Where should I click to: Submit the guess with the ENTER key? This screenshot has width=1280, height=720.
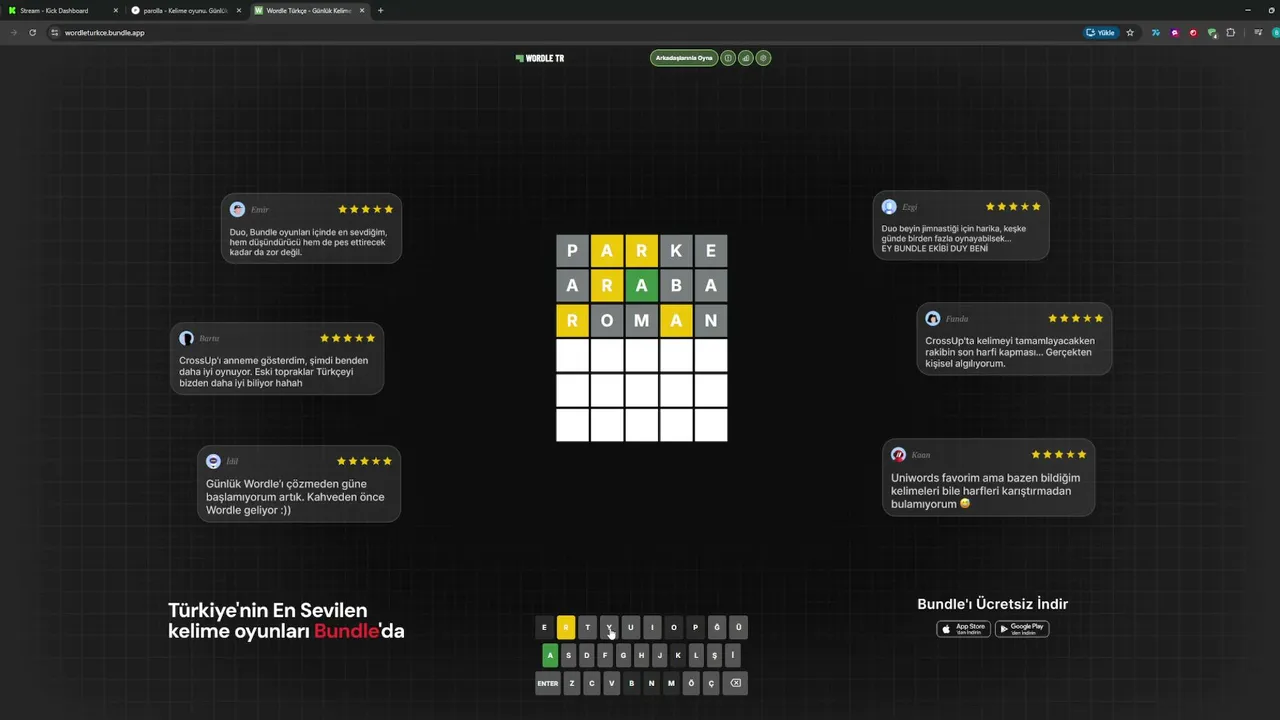click(x=548, y=684)
